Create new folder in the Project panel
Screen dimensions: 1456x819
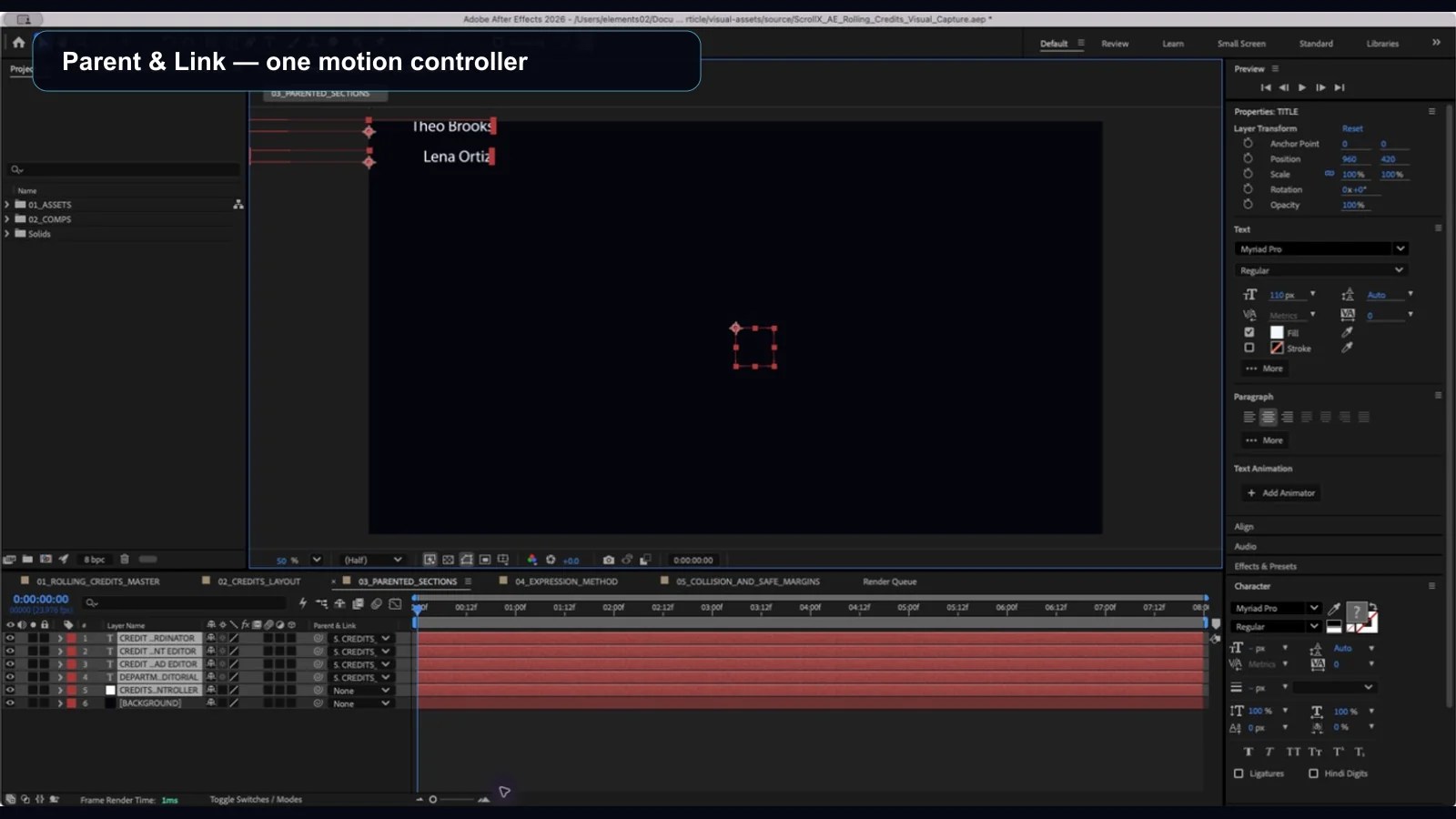click(x=27, y=559)
